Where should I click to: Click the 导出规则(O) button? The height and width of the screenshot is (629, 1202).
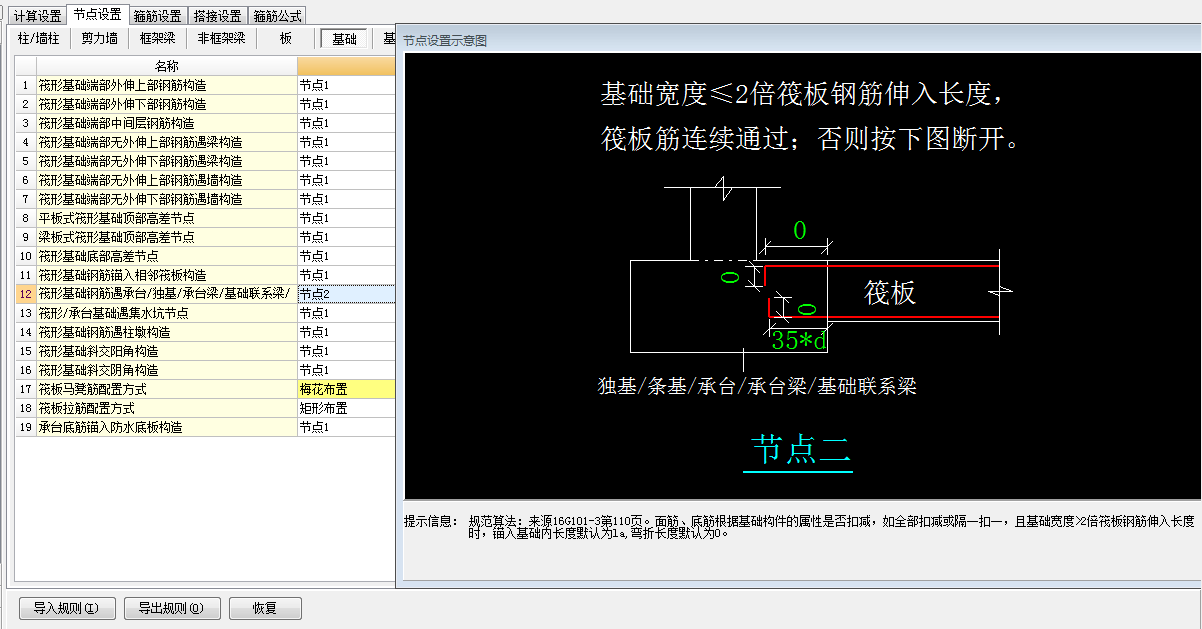(172, 608)
